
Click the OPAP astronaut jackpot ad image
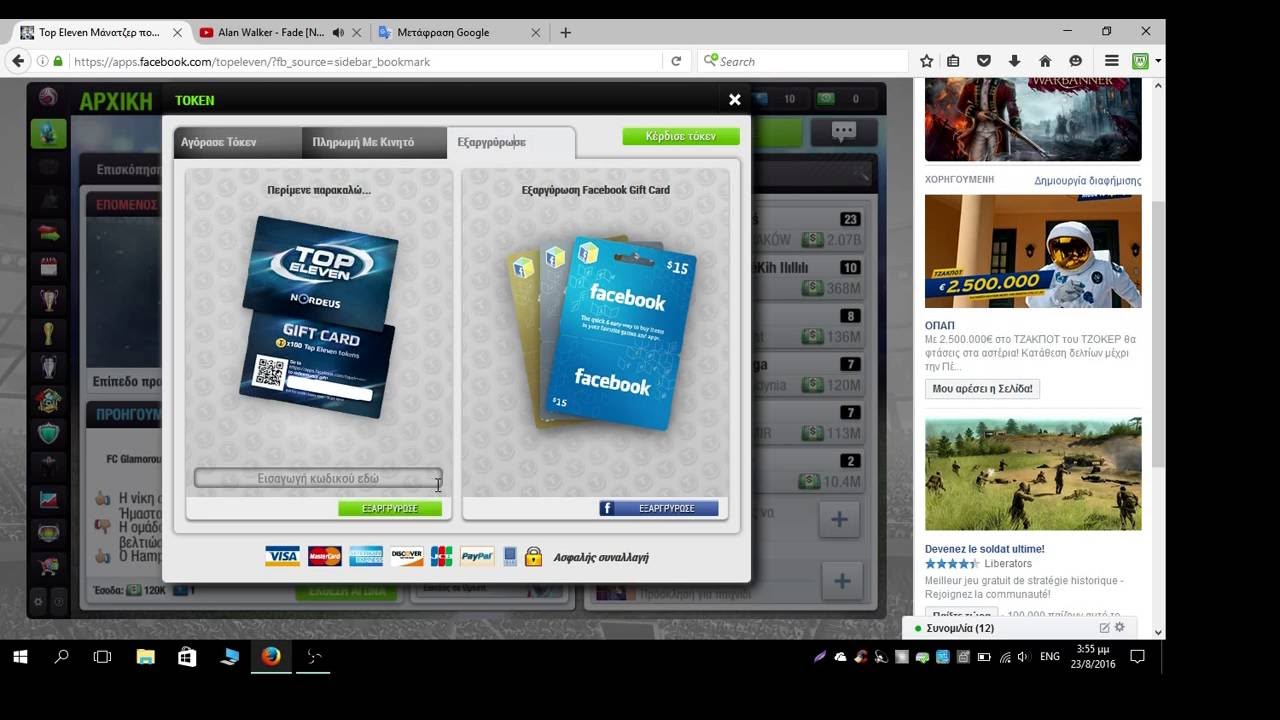click(1033, 251)
